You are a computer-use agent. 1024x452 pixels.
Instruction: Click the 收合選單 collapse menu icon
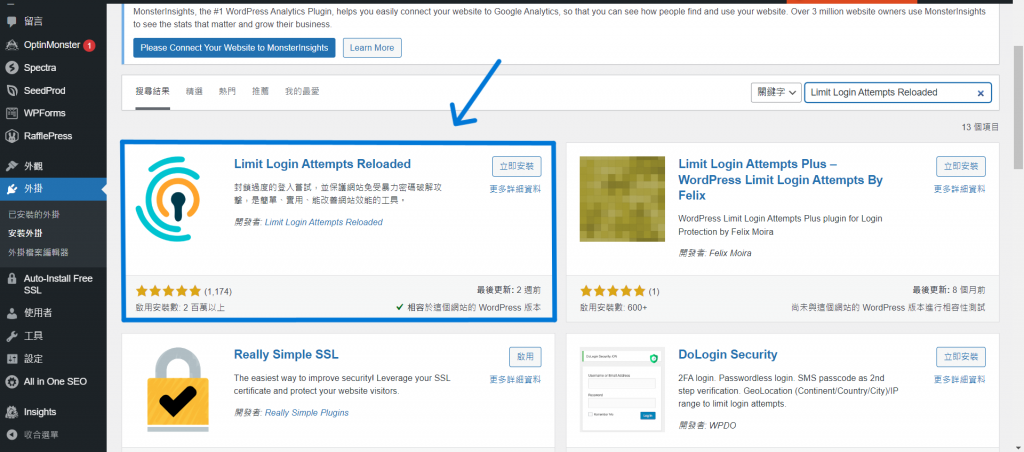pos(11,435)
